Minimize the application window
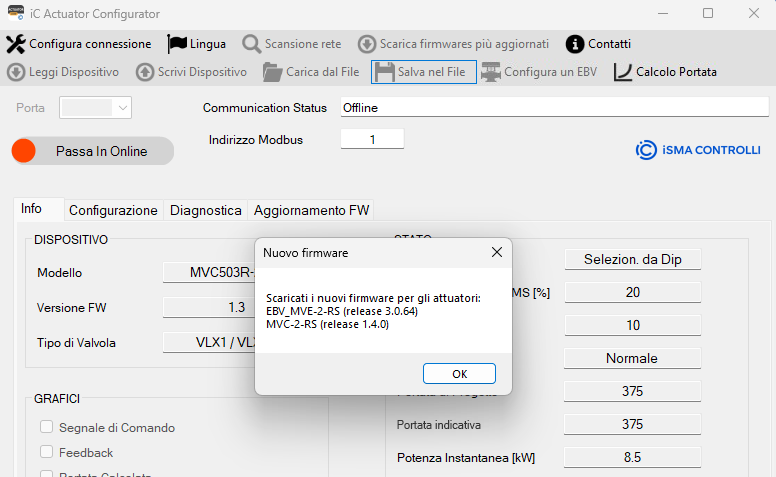The width and height of the screenshot is (776, 477). tap(663, 13)
